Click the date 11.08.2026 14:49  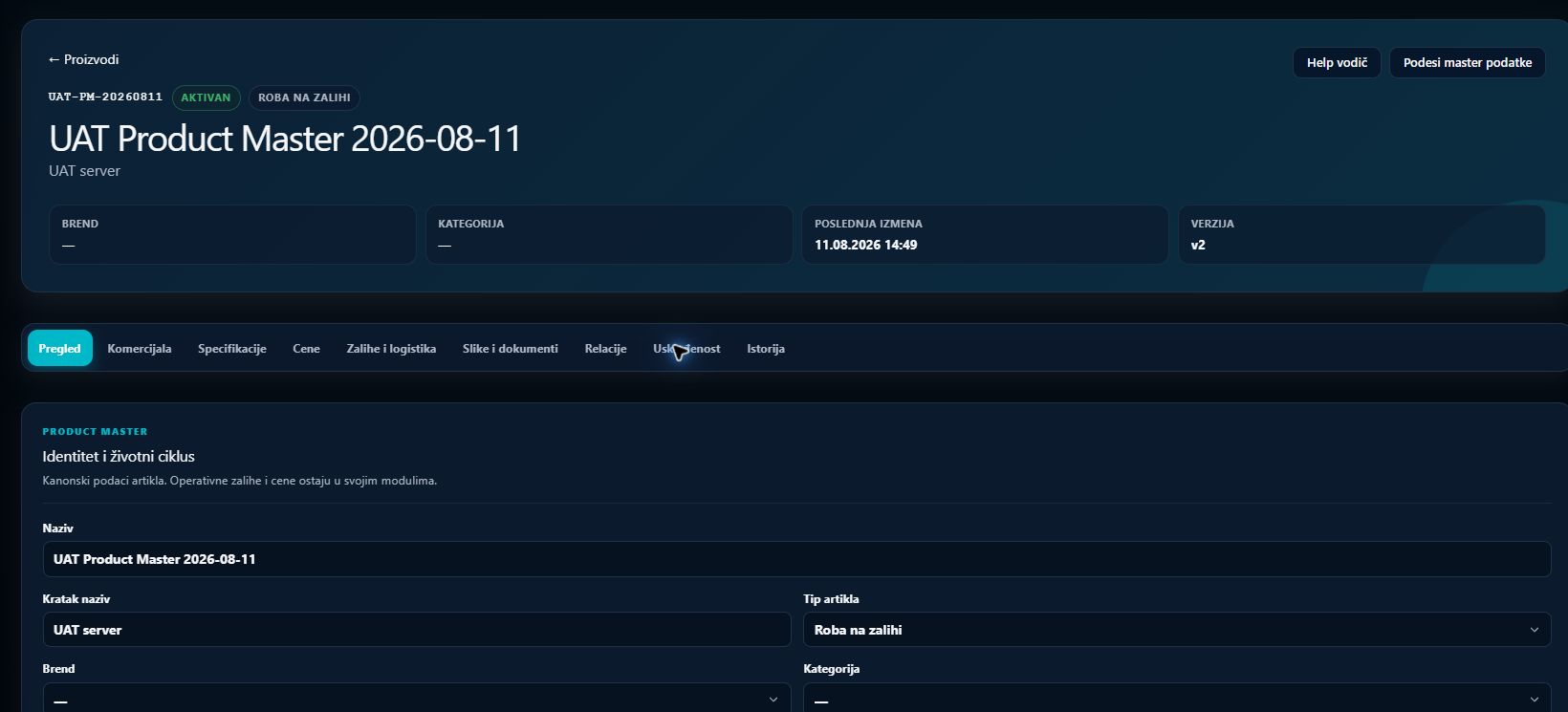coord(865,245)
